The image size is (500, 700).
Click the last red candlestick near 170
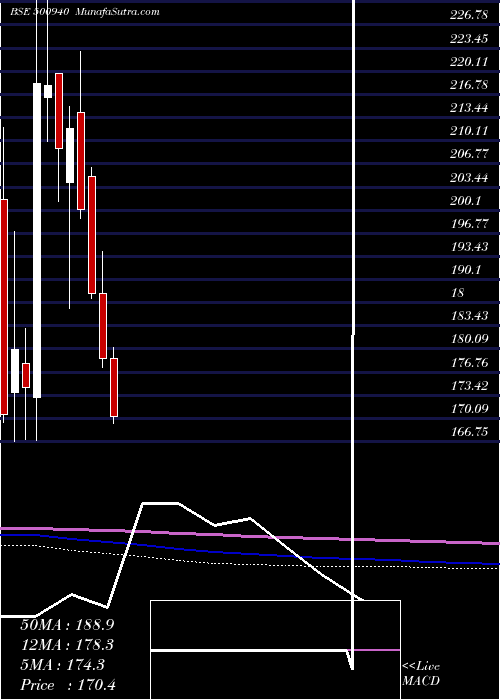(114, 387)
